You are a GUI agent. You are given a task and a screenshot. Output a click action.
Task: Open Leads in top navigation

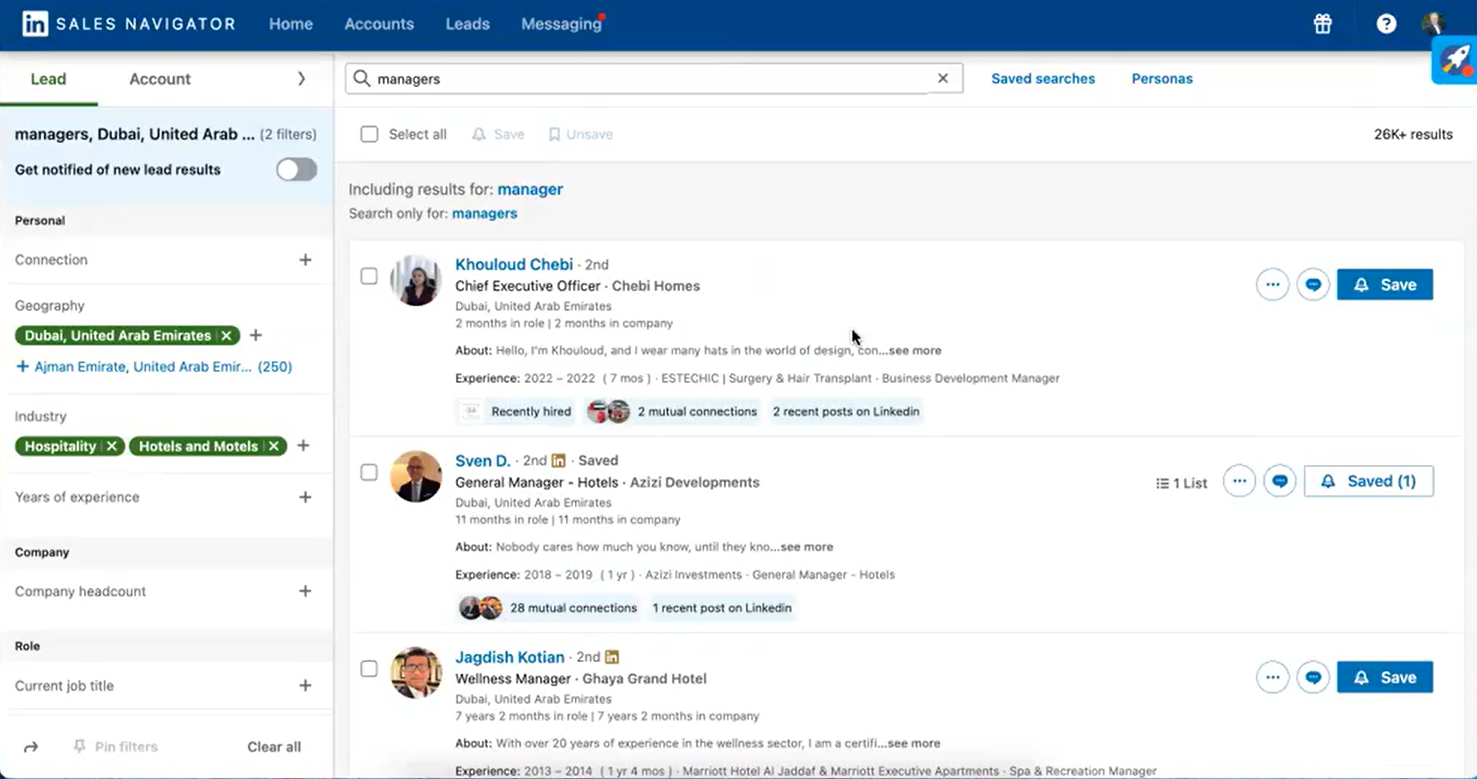[468, 24]
